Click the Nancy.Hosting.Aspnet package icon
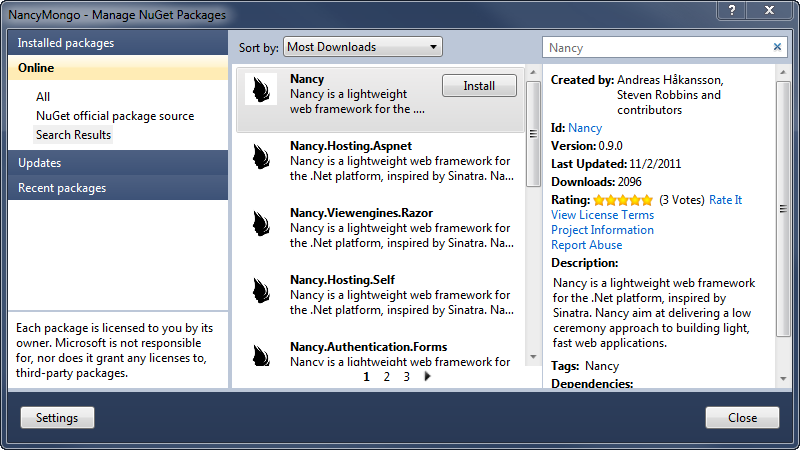 [x=261, y=156]
